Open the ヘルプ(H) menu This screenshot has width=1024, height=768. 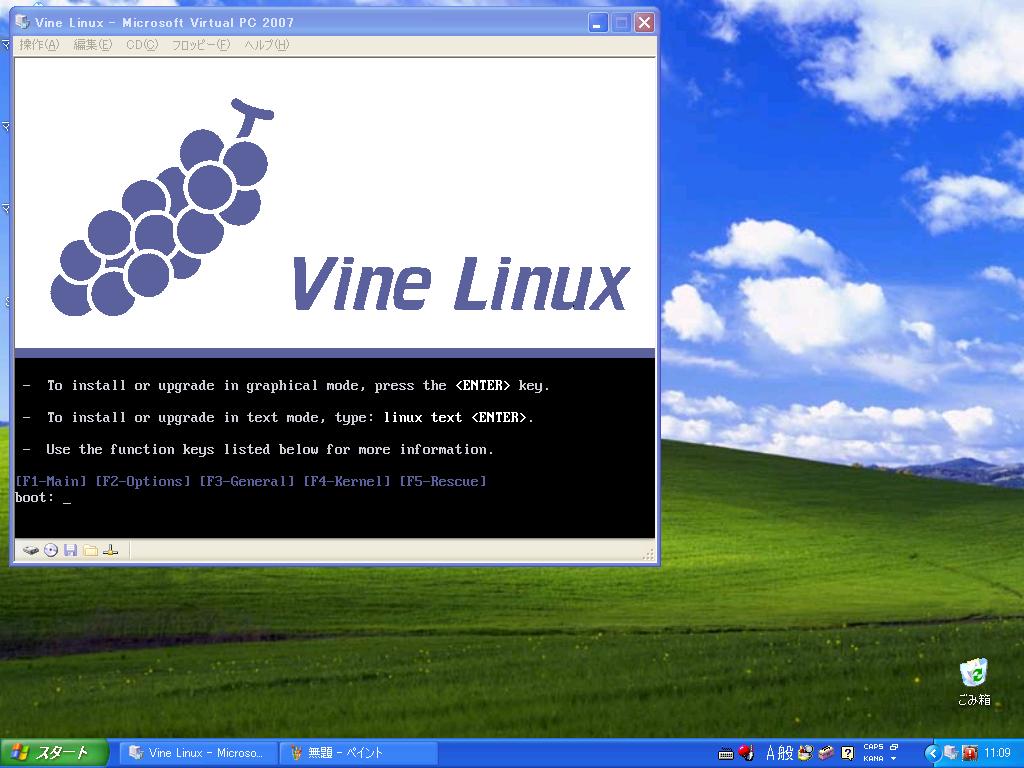266,45
